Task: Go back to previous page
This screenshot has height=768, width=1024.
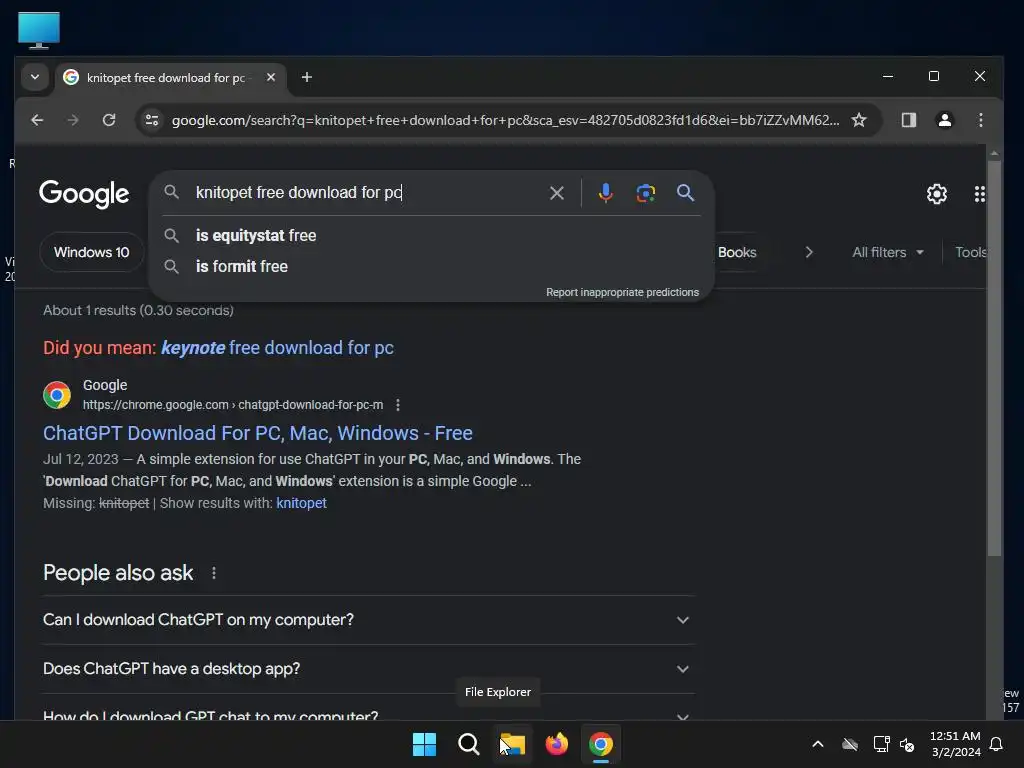Action: coord(37,120)
